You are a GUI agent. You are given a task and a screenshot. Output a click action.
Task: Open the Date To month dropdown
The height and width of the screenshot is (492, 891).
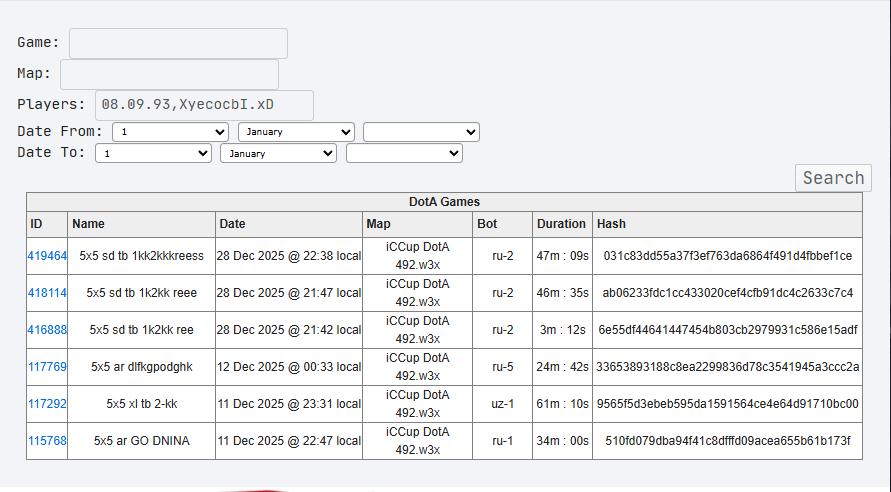279,154
